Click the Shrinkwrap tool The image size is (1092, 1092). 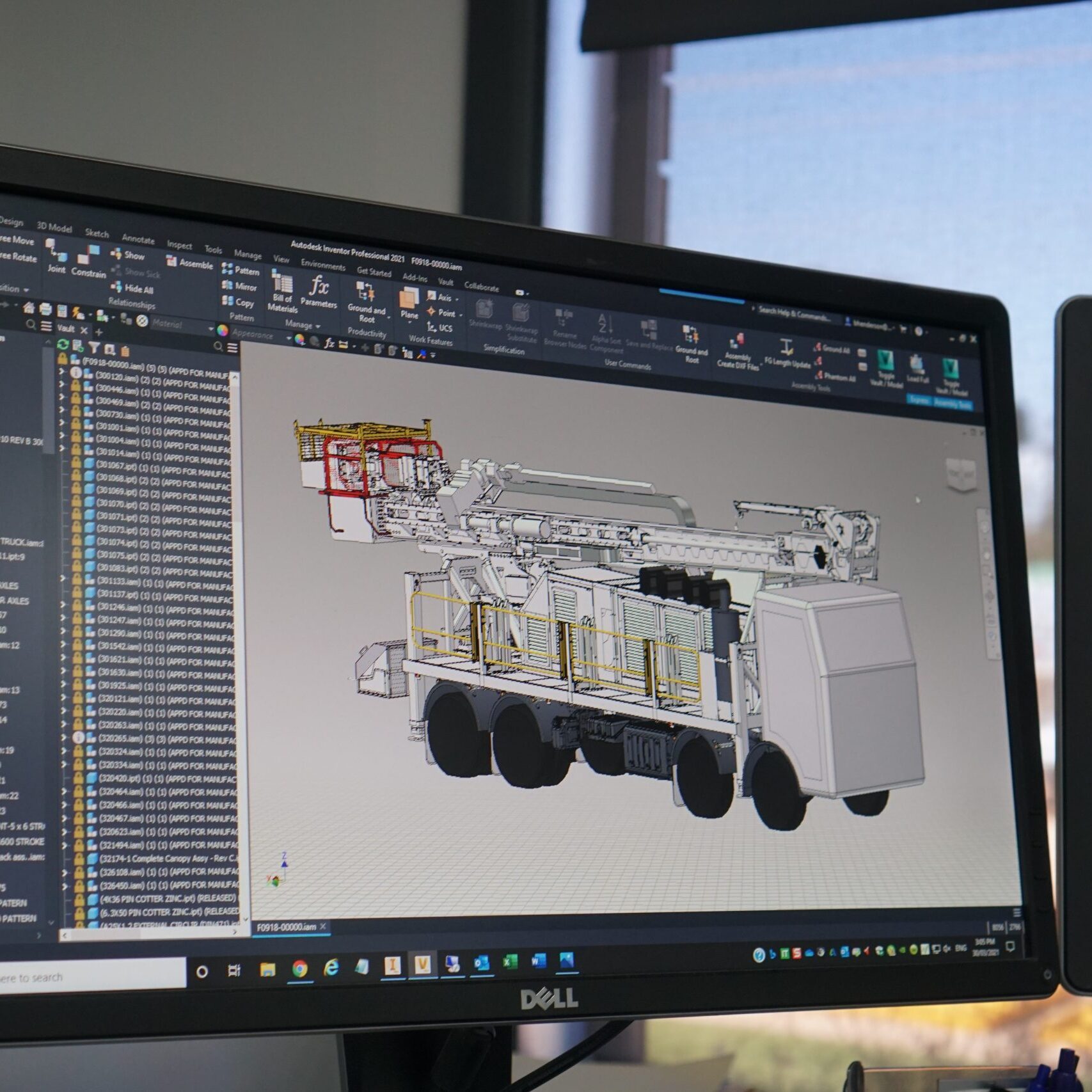point(485,315)
